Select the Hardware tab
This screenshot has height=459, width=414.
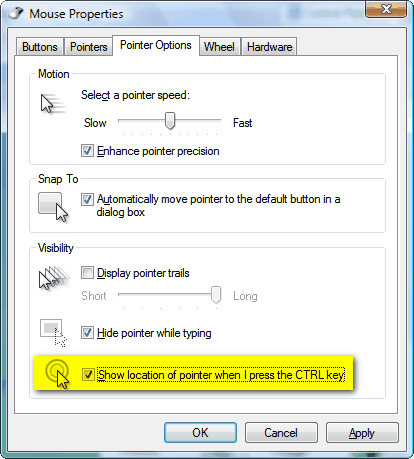coord(269,47)
